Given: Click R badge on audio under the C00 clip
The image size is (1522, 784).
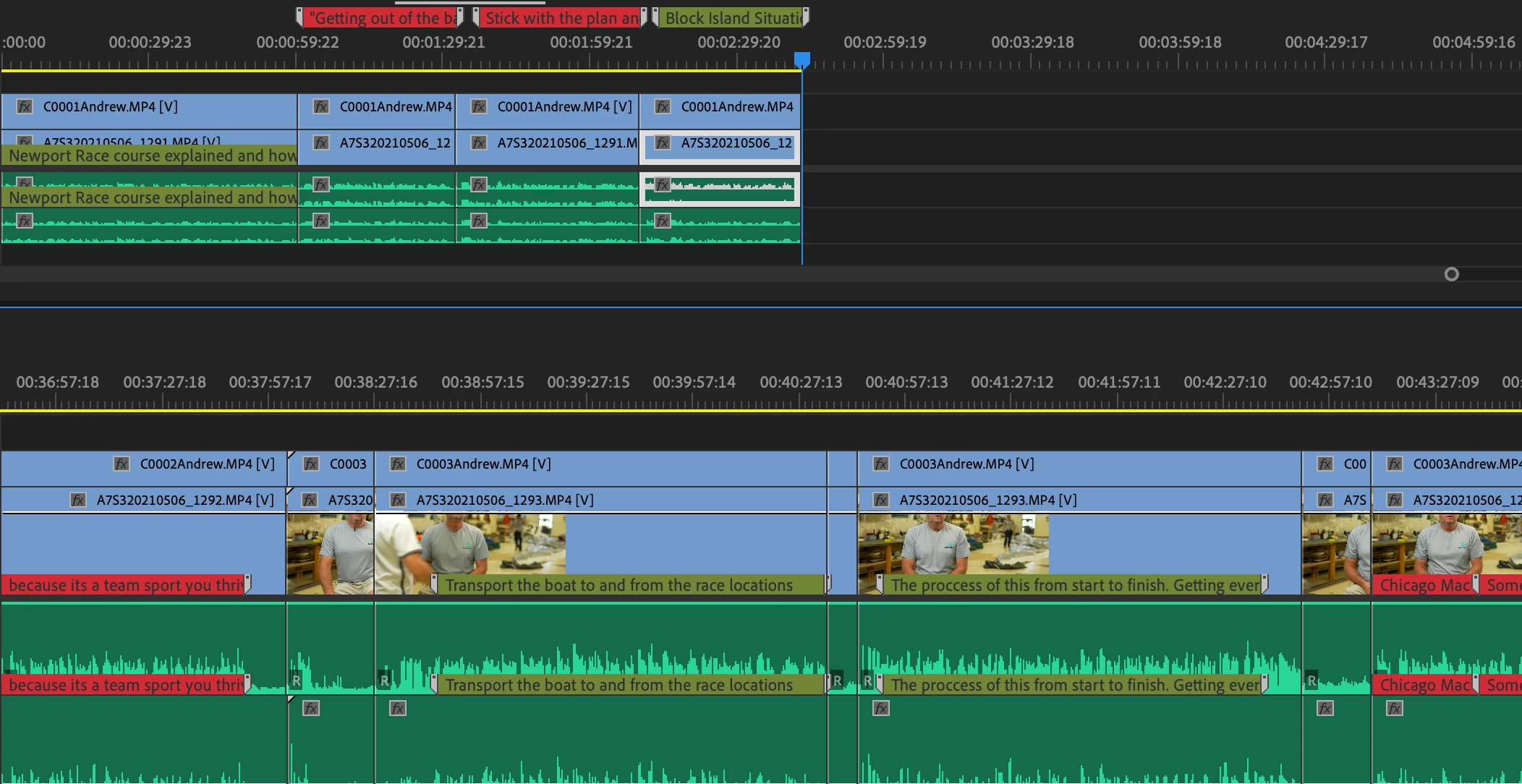Looking at the screenshot, I should pyautogui.click(x=1311, y=680).
